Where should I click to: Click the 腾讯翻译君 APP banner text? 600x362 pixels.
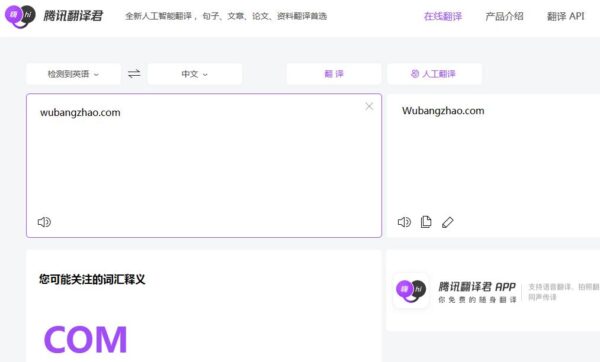pos(477,287)
